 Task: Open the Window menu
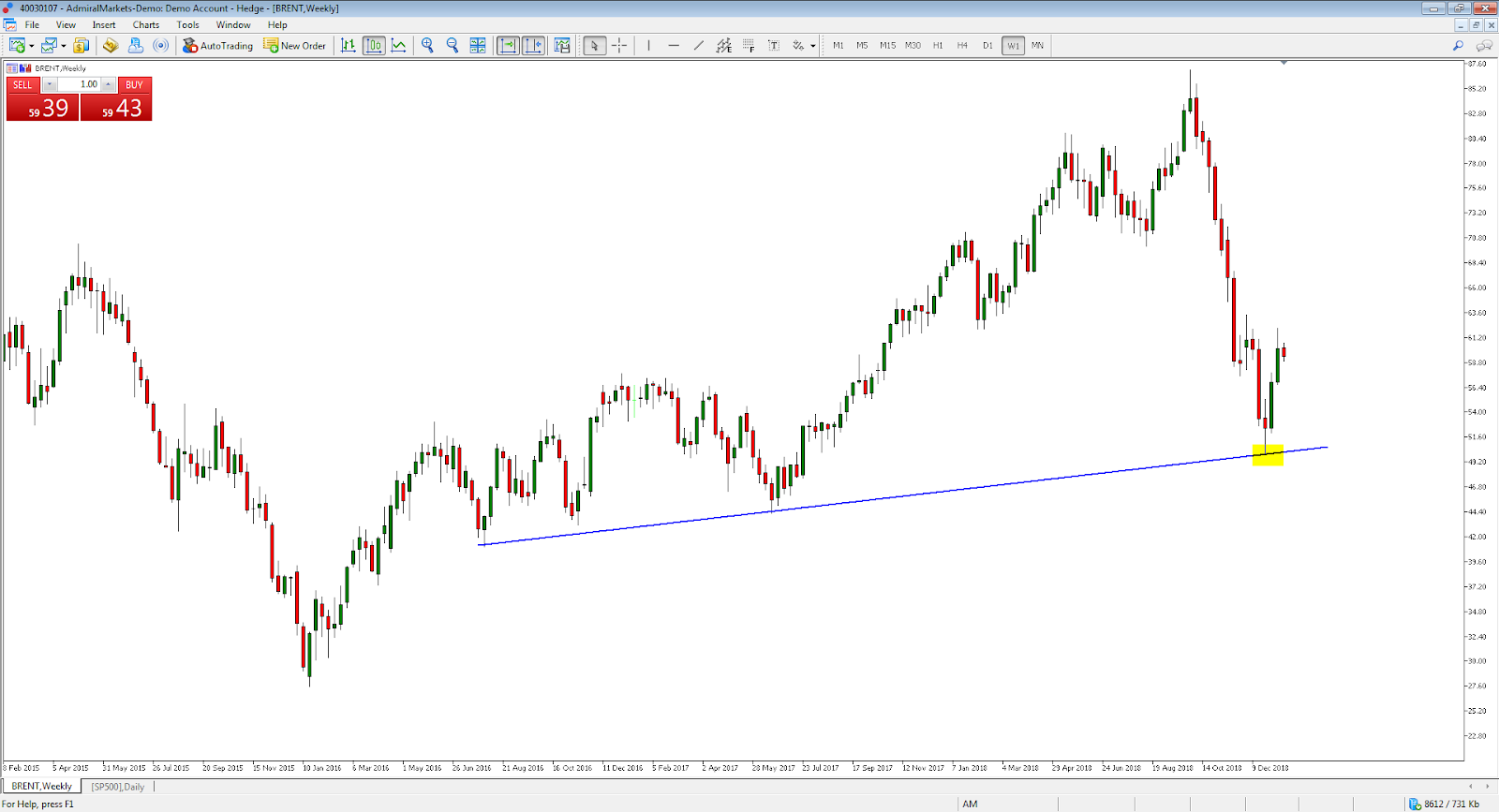point(233,25)
